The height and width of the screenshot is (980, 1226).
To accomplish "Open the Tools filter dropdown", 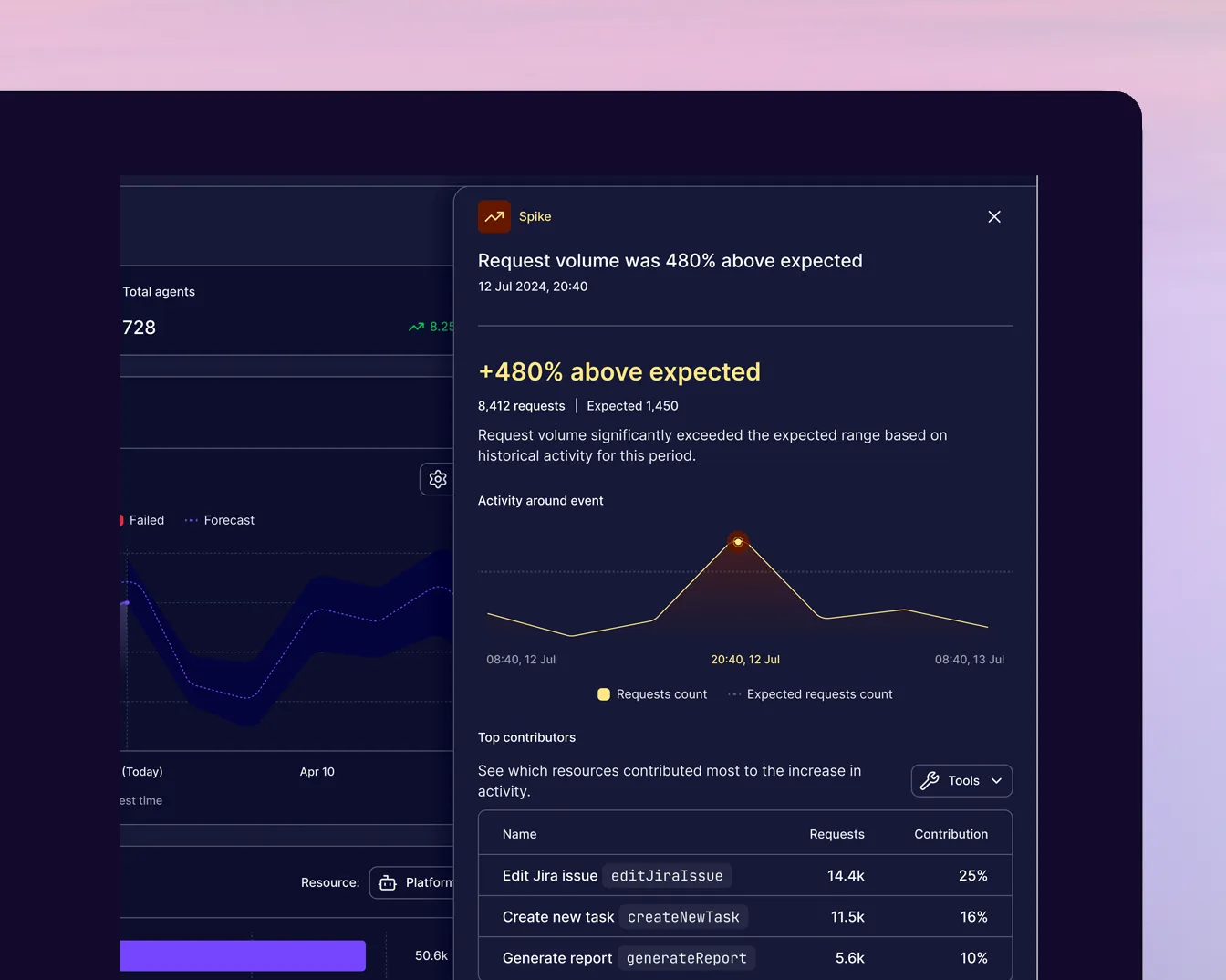I will pyautogui.click(x=961, y=781).
